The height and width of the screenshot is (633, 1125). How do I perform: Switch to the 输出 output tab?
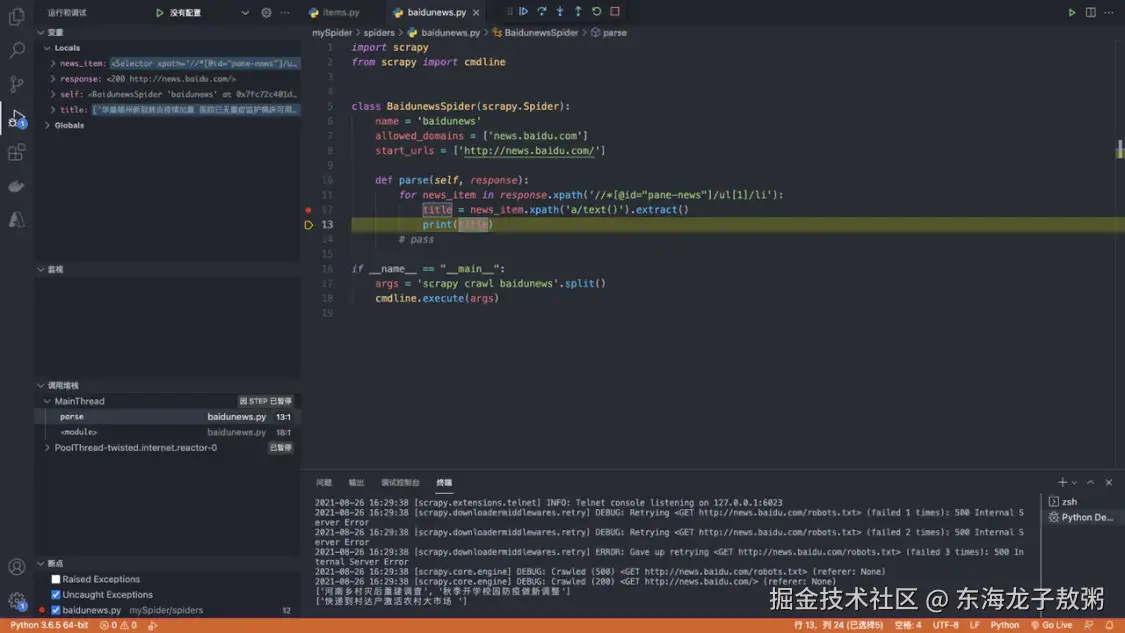357,482
